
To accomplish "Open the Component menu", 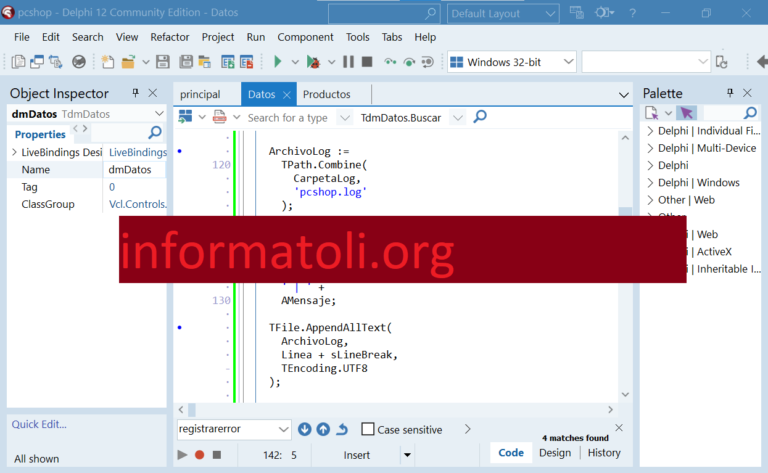I will coord(305,37).
